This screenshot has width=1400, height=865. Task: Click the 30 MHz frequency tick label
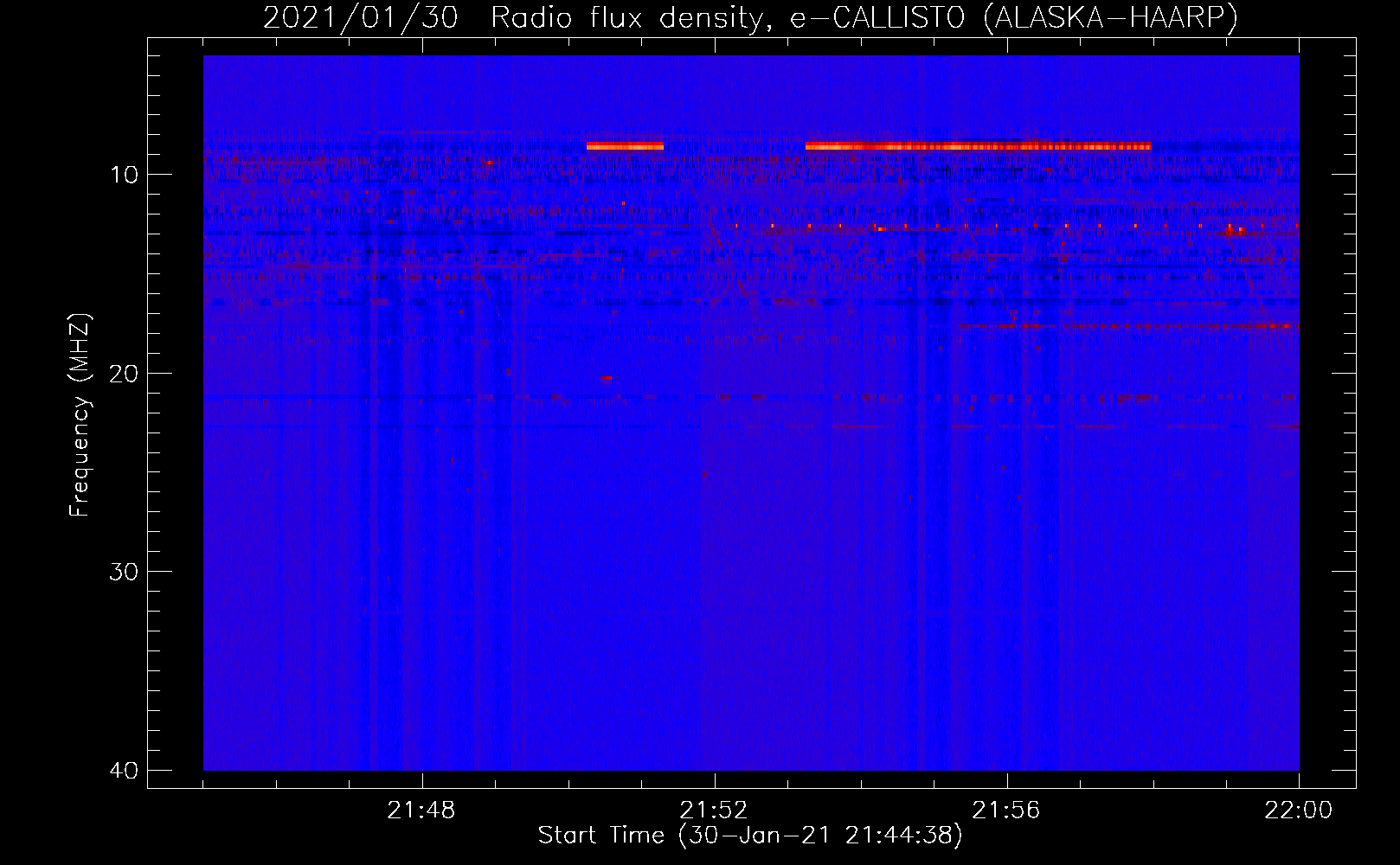coord(124,572)
